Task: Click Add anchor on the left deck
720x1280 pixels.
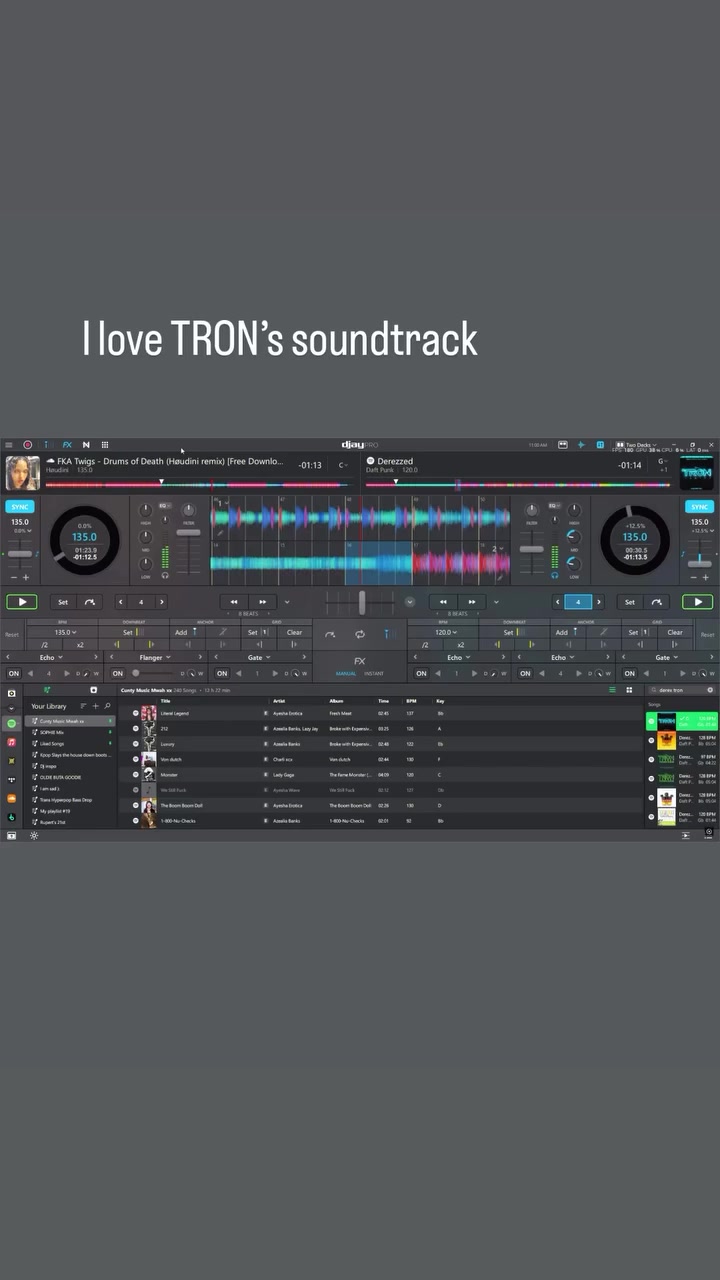Action: click(x=186, y=632)
